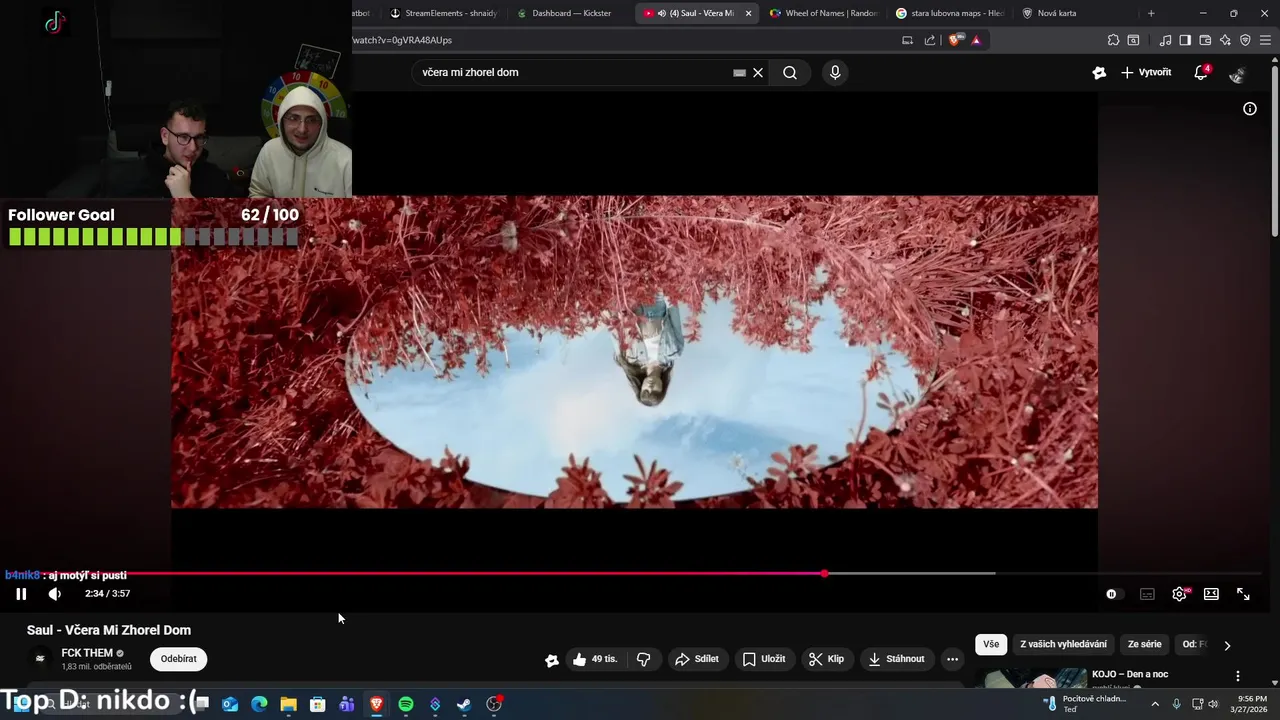Open system volume icon in tray

click(1213, 704)
